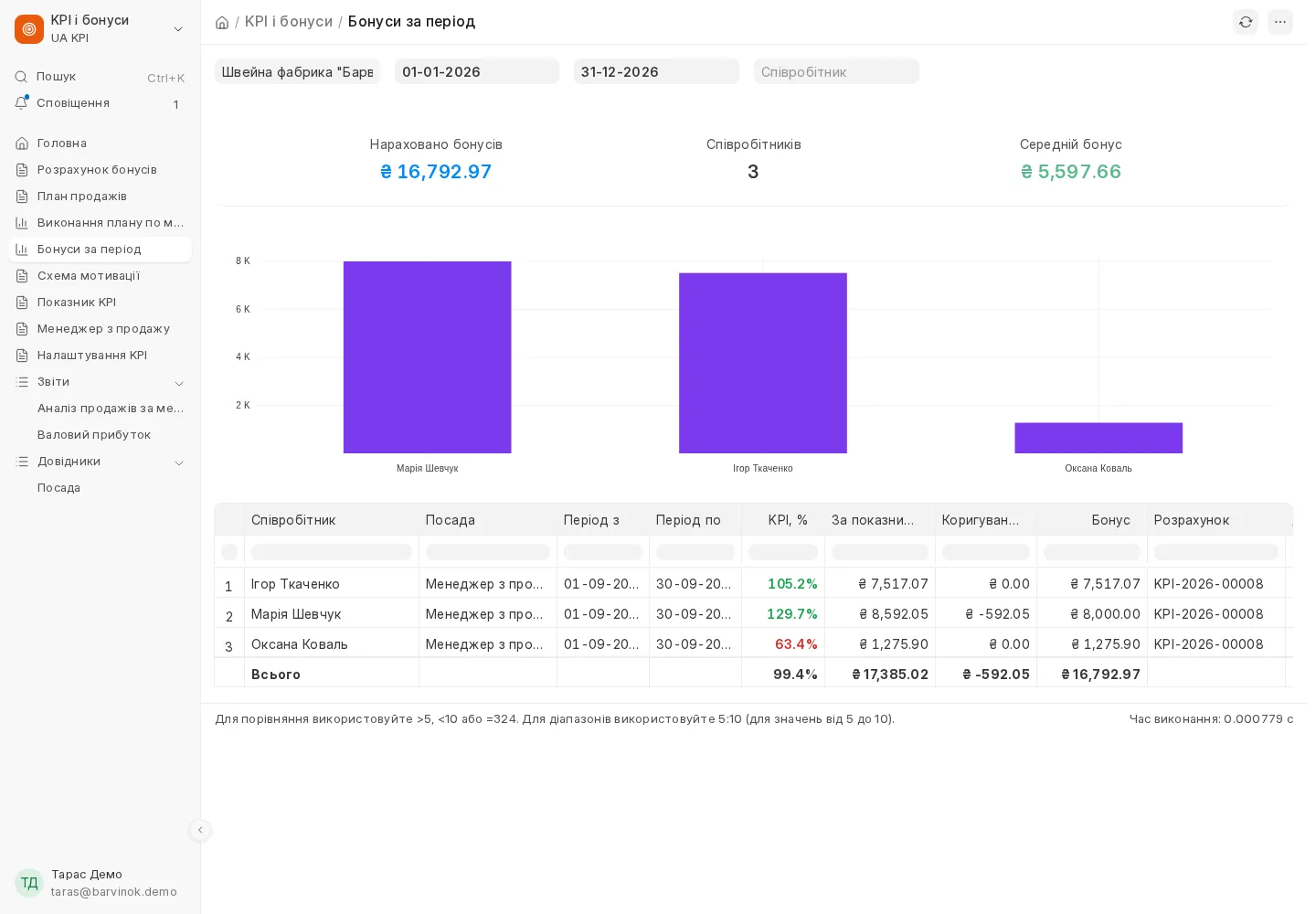
Task: Click the bell icon beside Сповіщення
Action: 22,103
